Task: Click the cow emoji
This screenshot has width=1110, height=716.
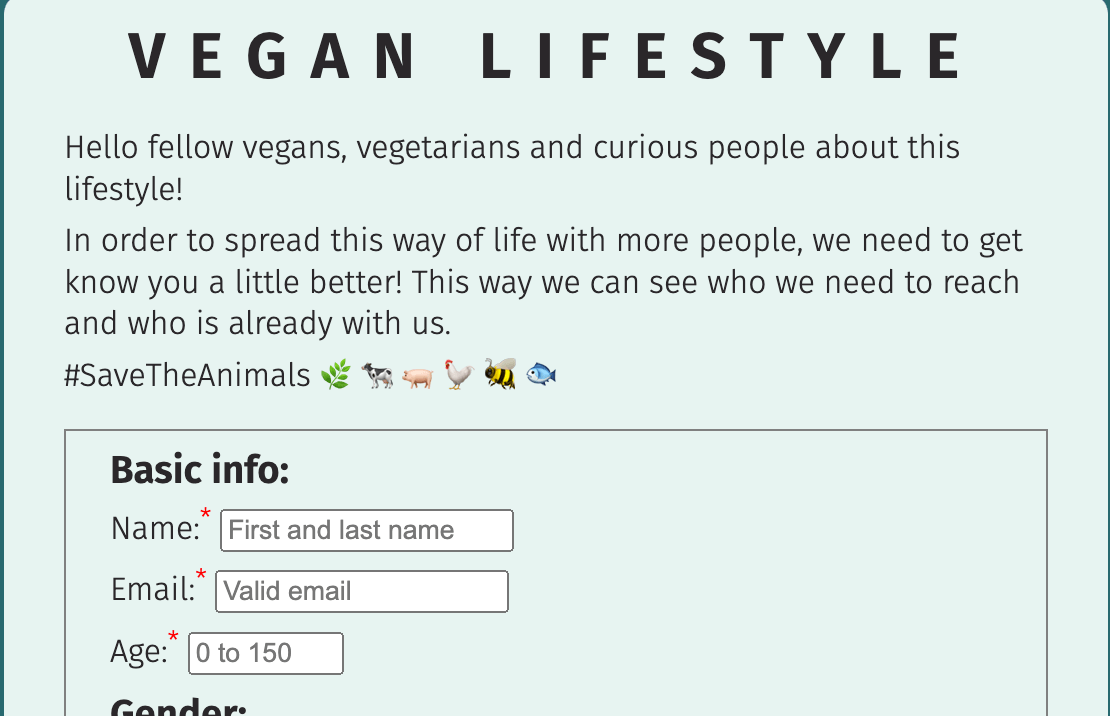Action: (x=377, y=375)
